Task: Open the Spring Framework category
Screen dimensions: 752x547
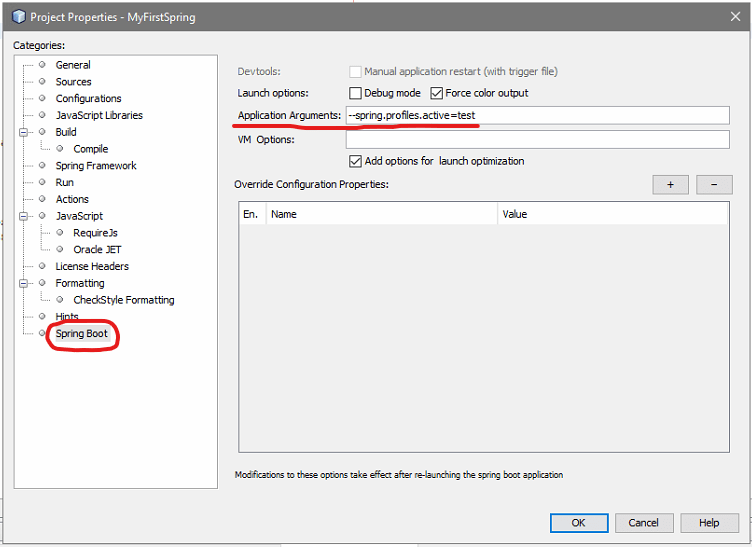Action: point(96,165)
